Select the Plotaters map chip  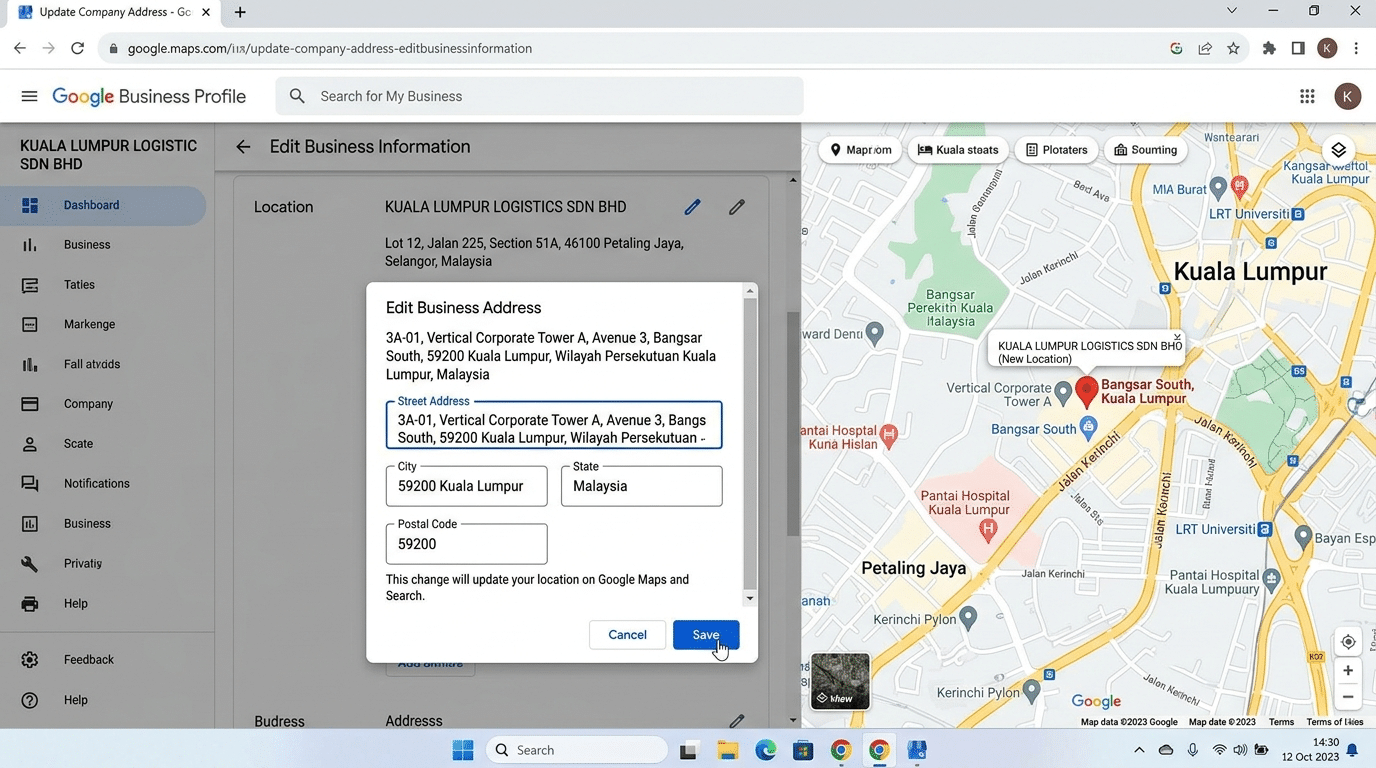pos(1057,150)
